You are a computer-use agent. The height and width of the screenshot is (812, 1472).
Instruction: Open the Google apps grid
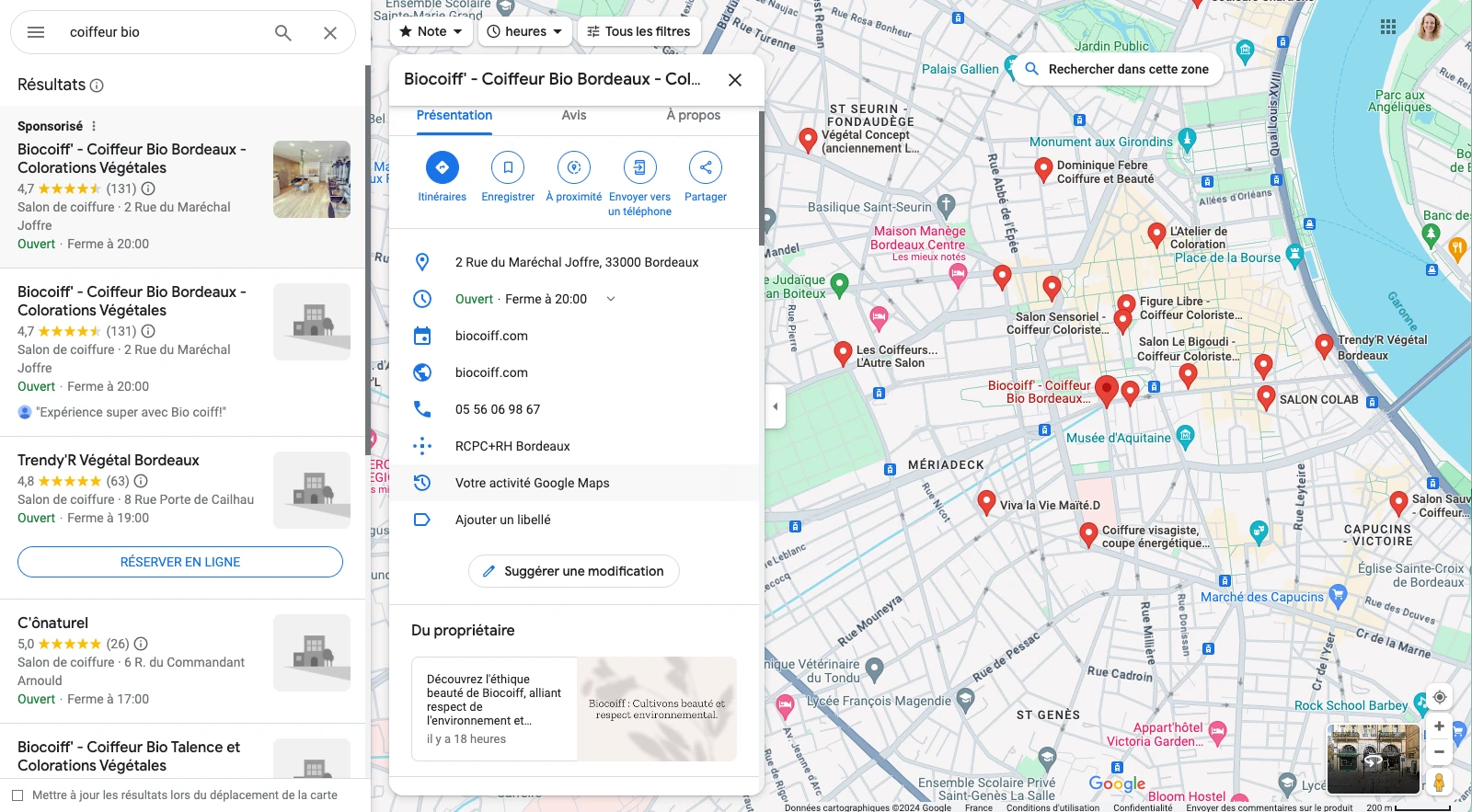tap(1388, 27)
